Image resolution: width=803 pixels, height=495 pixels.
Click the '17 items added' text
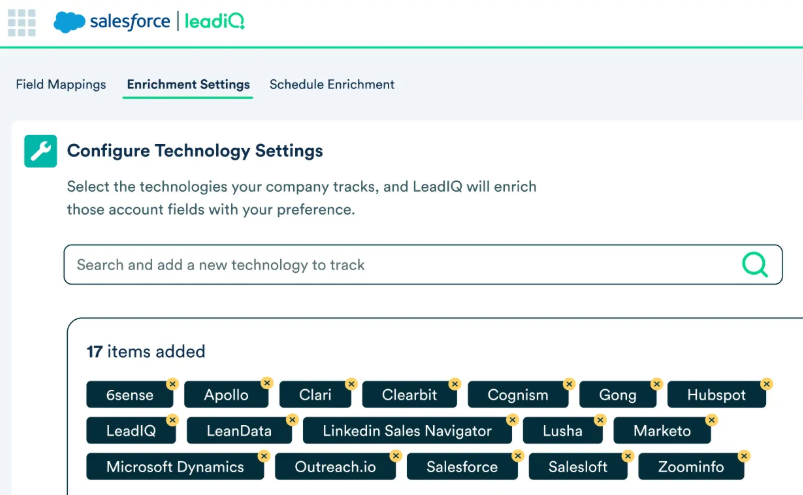point(146,351)
